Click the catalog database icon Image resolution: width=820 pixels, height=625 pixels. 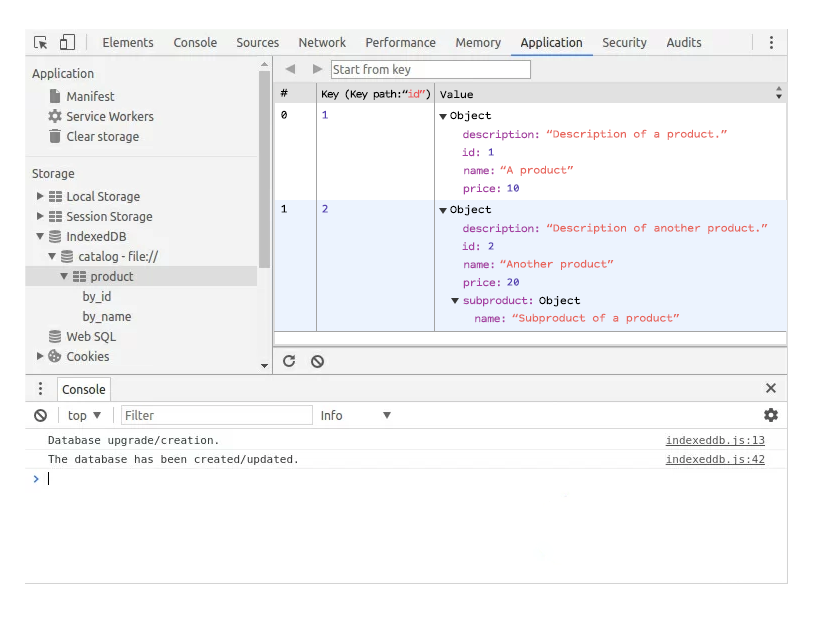pyautogui.click(x=67, y=256)
